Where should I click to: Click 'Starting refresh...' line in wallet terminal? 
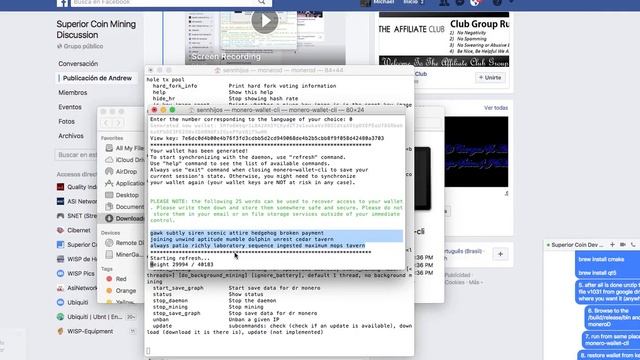point(180,258)
